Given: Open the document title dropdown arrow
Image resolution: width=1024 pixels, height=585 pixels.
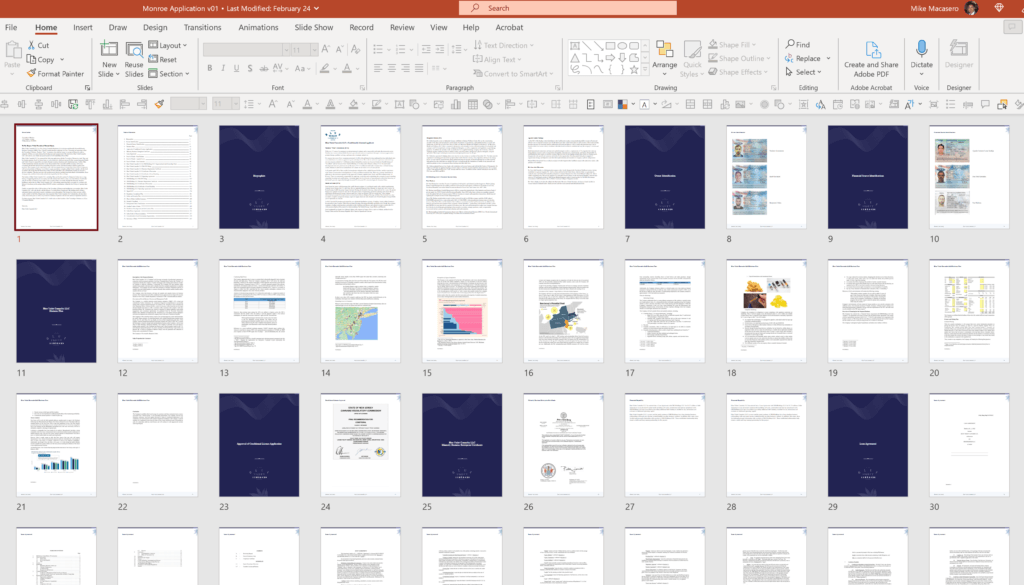Looking at the screenshot, I should pos(317,8).
